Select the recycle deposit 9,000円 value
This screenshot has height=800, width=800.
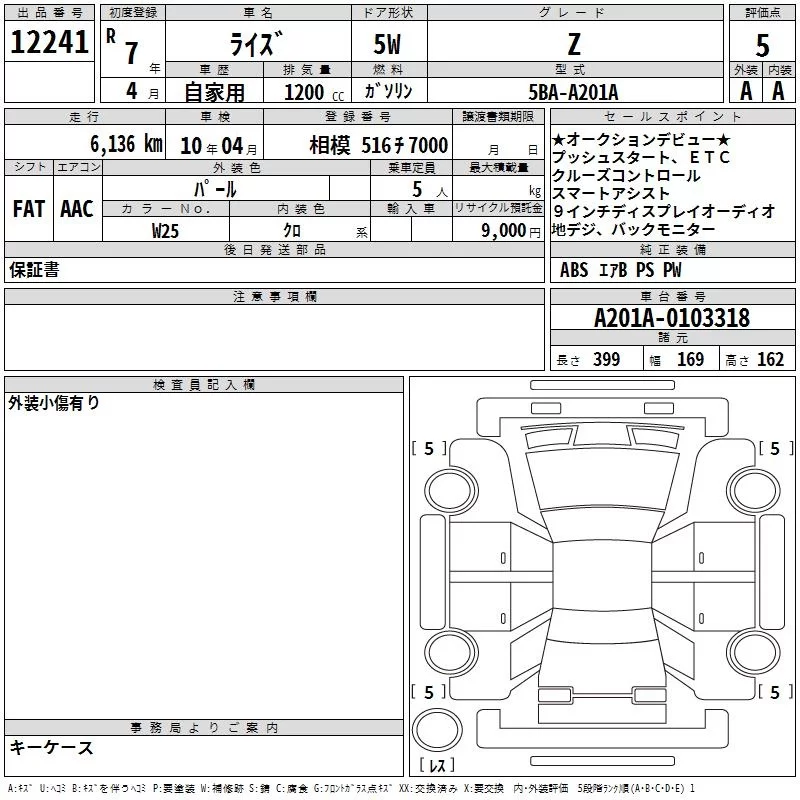point(497,230)
